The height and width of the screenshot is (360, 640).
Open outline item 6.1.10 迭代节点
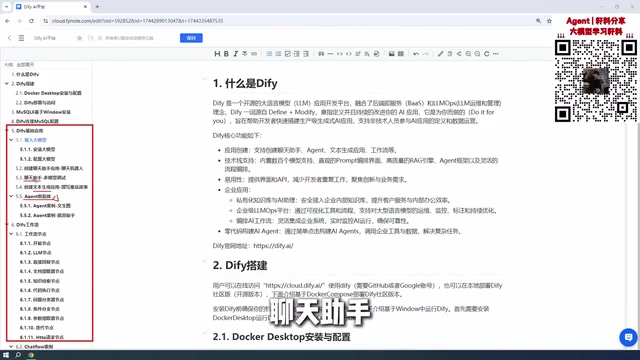(x=37, y=328)
